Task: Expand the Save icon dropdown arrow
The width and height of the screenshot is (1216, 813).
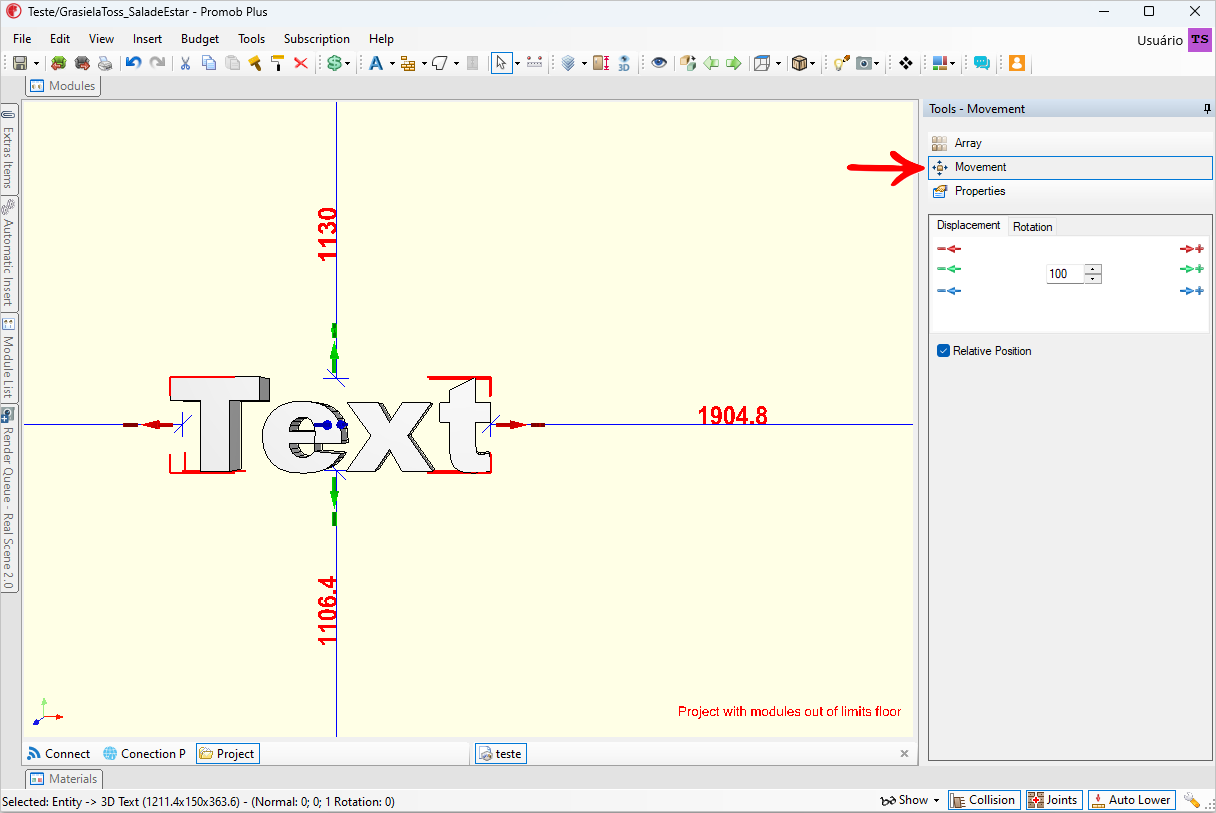Action: pyautogui.click(x=35, y=63)
